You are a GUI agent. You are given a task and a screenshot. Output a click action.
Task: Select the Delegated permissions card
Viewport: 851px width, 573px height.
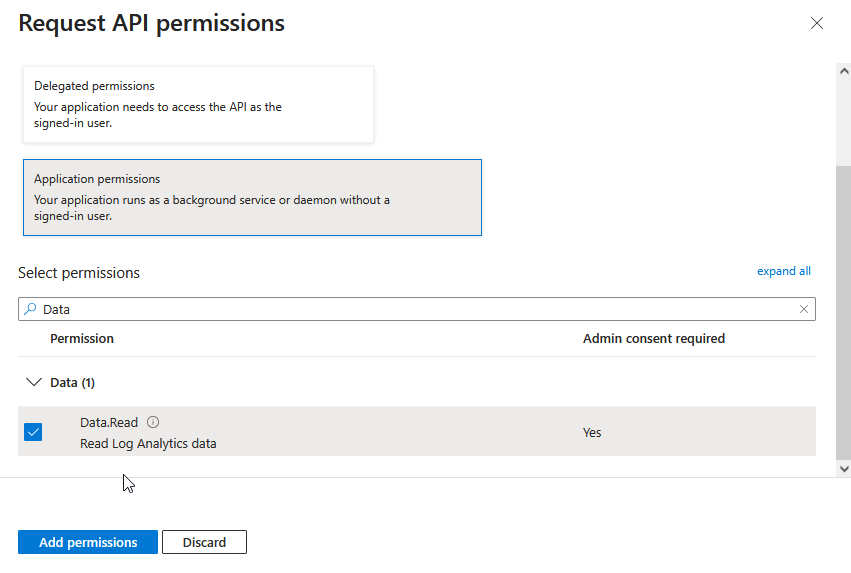(198, 104)
